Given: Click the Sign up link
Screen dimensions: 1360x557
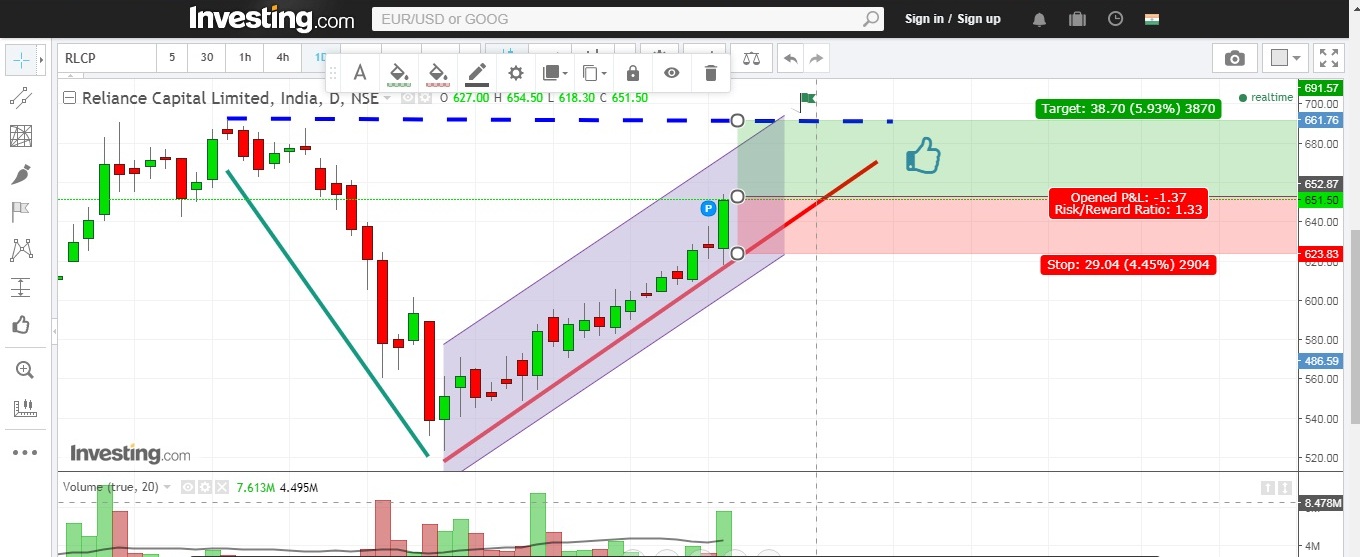Looking at the screenshot, I should point(979,19).
